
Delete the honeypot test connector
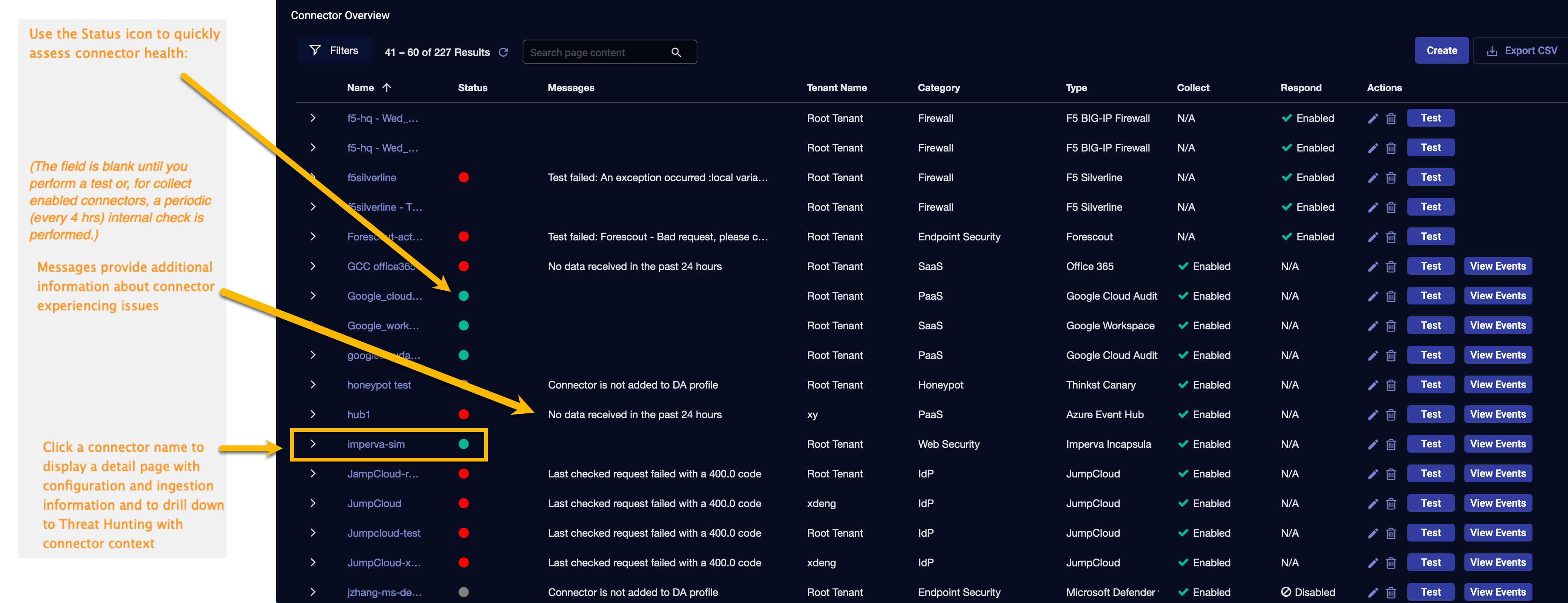point(1390,386)
